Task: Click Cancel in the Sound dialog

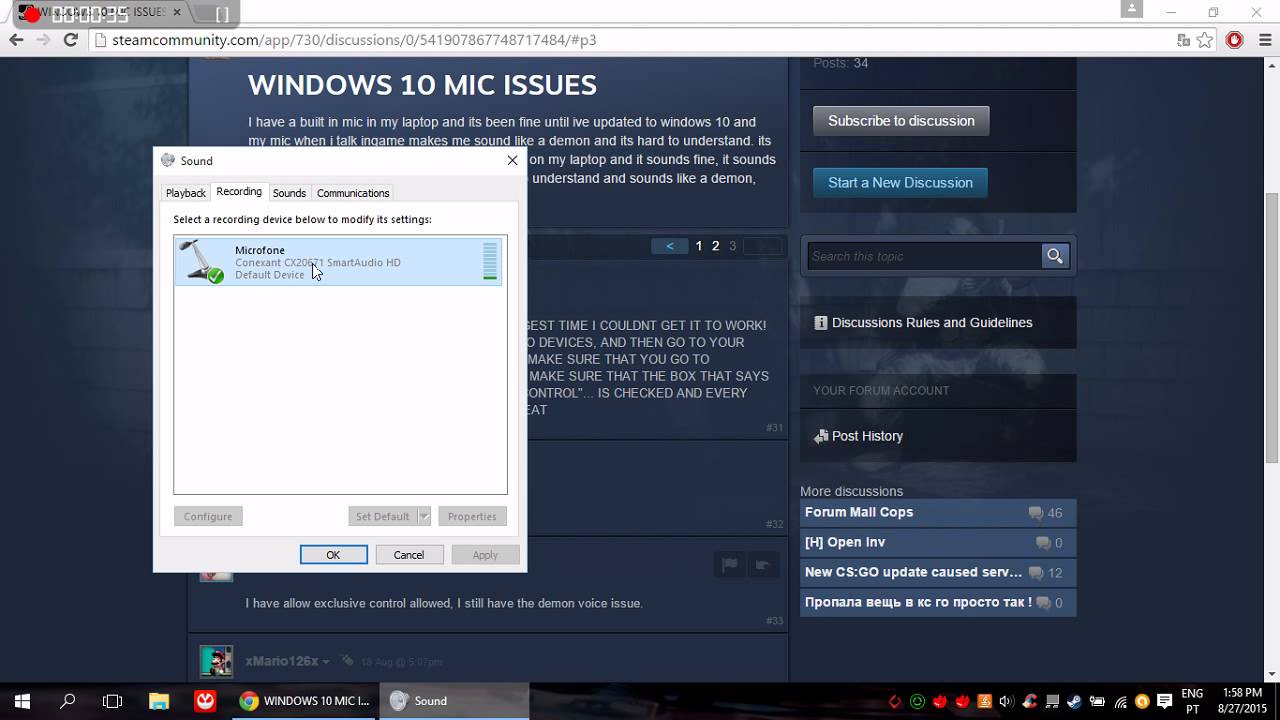Action: (x=409, y=555)
